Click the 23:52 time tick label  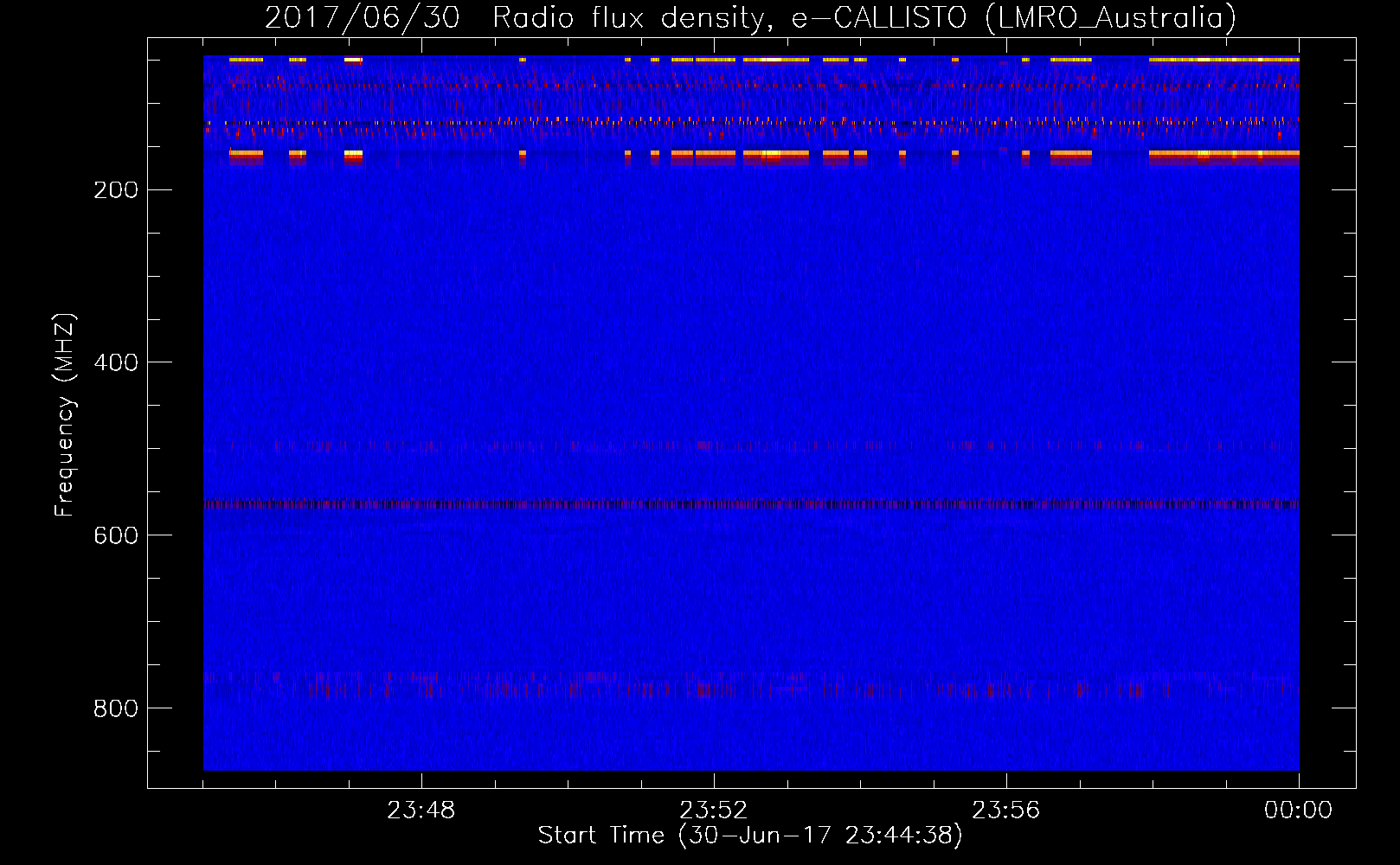tap(713, 810)
